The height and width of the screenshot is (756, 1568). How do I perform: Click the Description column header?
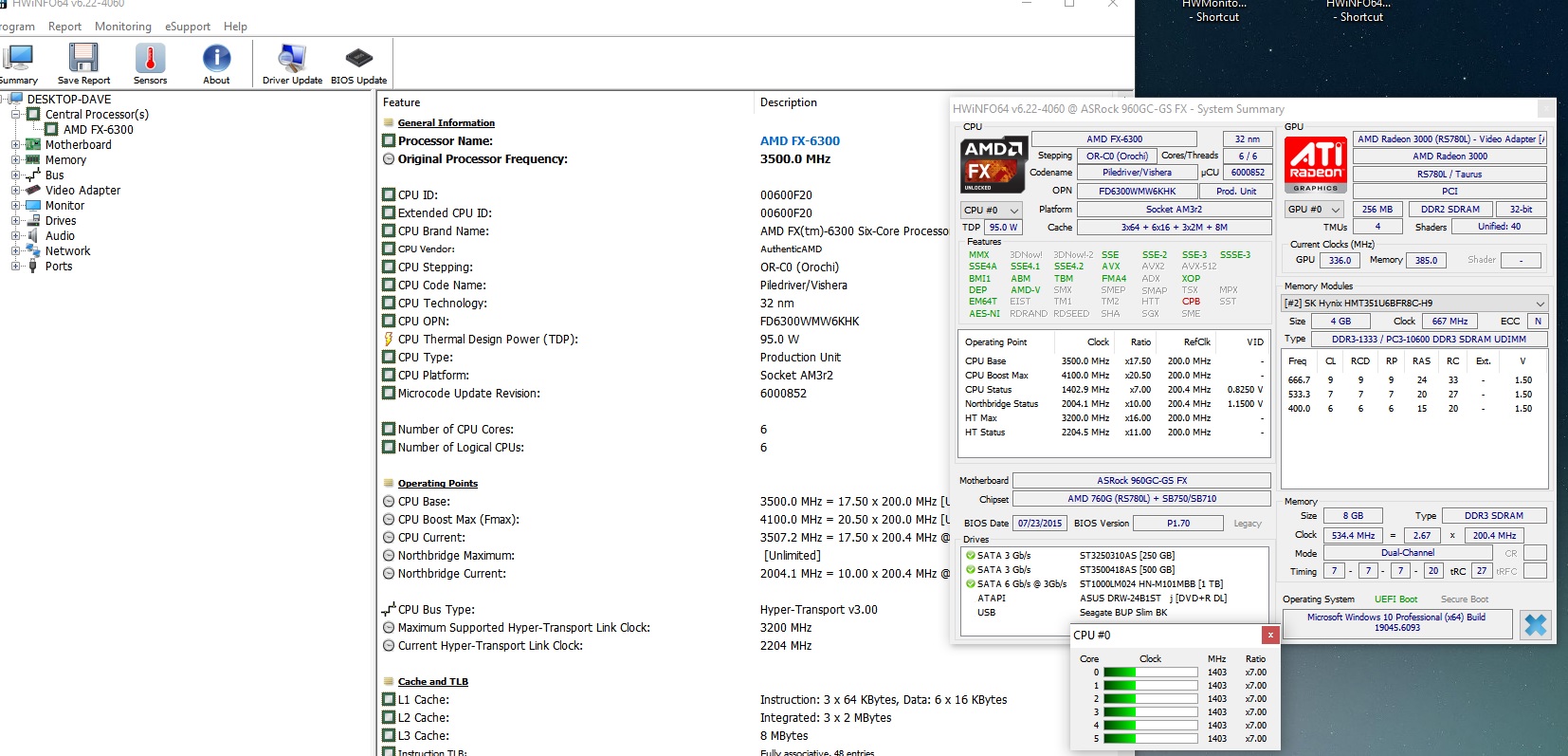coord(789,102)
